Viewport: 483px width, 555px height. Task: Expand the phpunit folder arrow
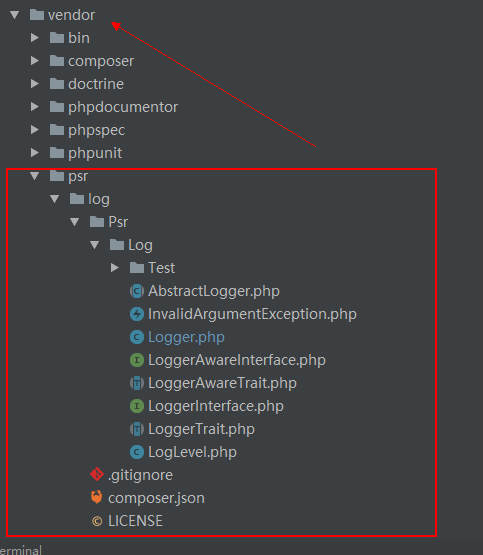(35, 153)
